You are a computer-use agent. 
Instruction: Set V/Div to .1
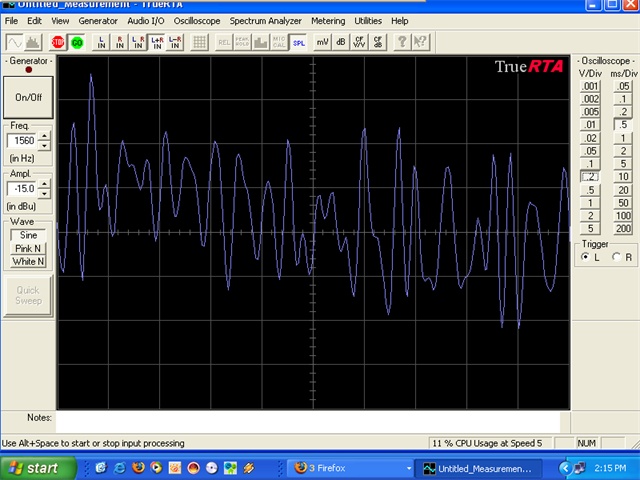click(590, 164)
